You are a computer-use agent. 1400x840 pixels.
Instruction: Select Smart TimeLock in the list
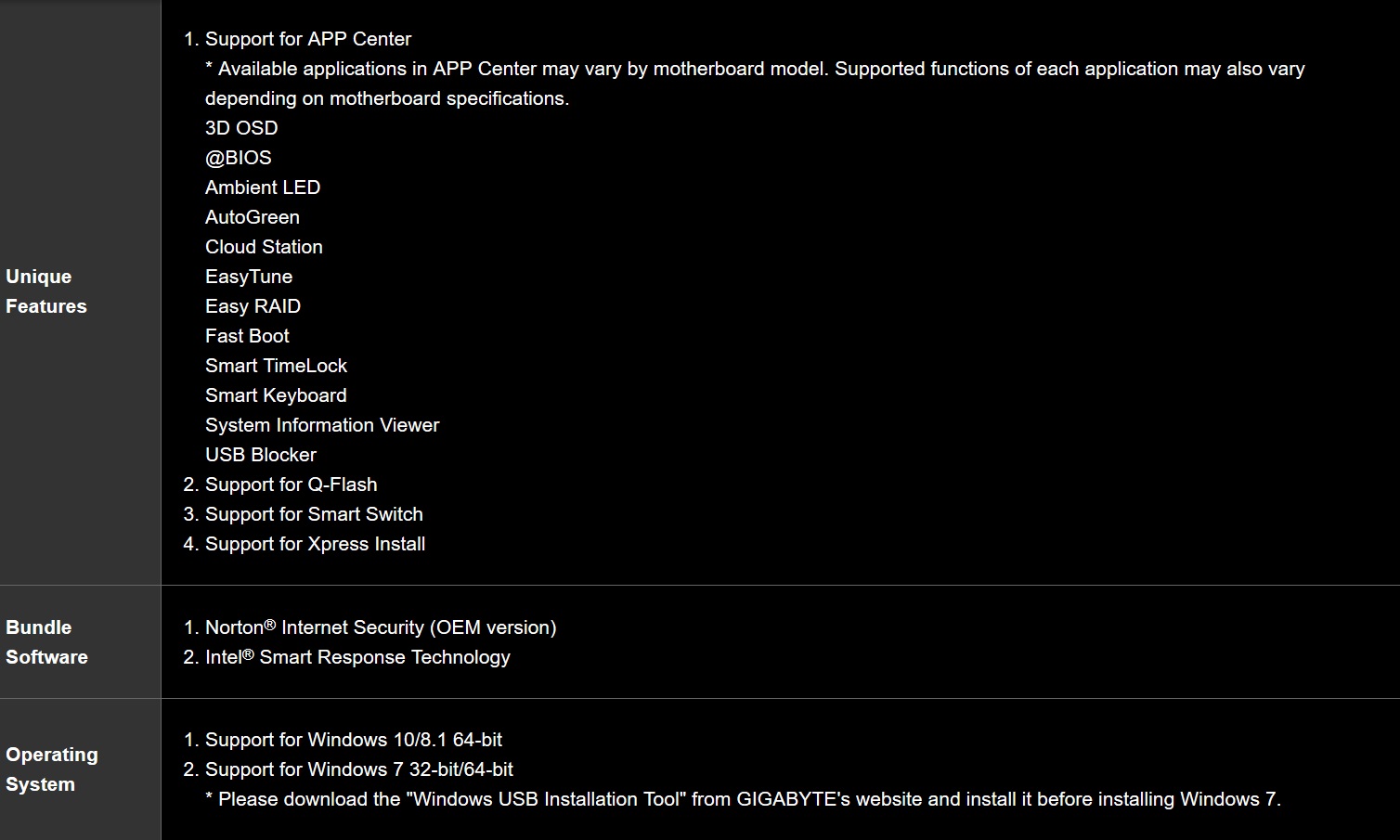(276, 366)
